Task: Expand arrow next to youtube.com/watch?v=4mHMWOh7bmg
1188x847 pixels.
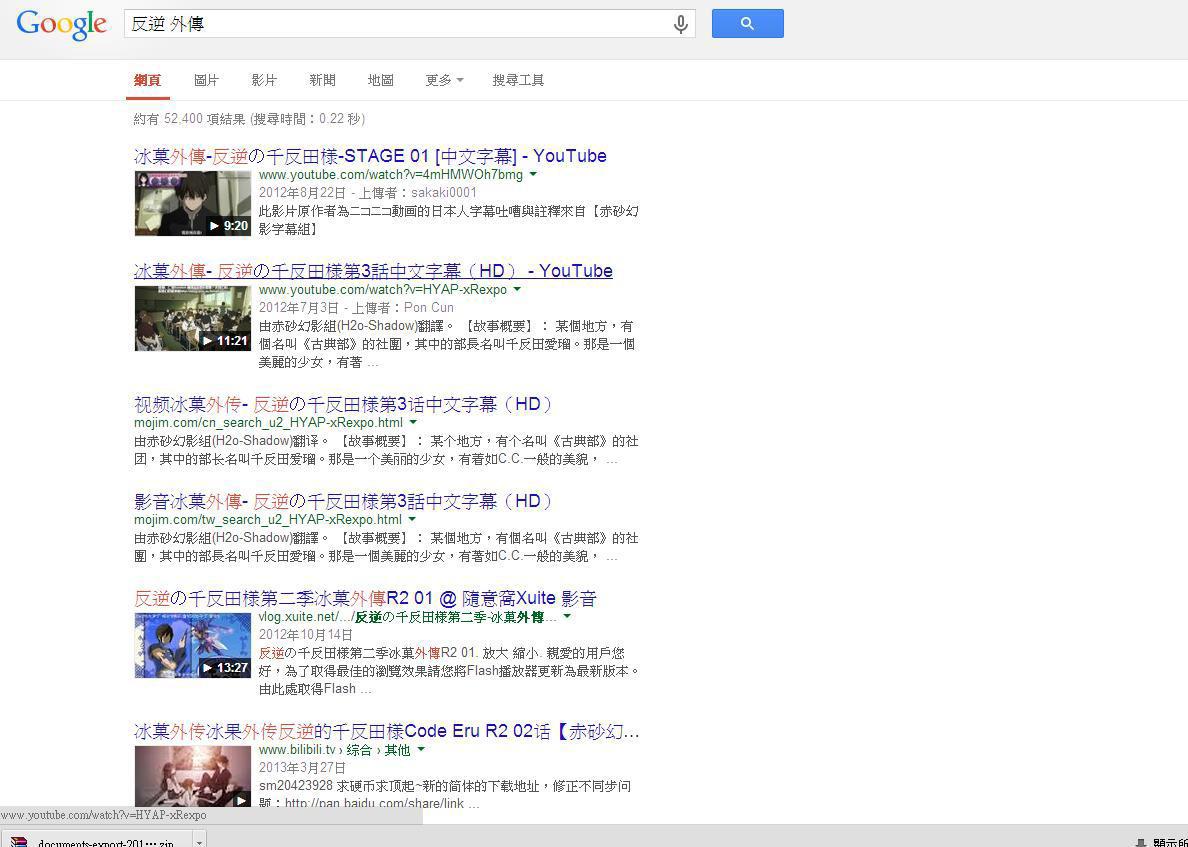Action: pos(533,174)
